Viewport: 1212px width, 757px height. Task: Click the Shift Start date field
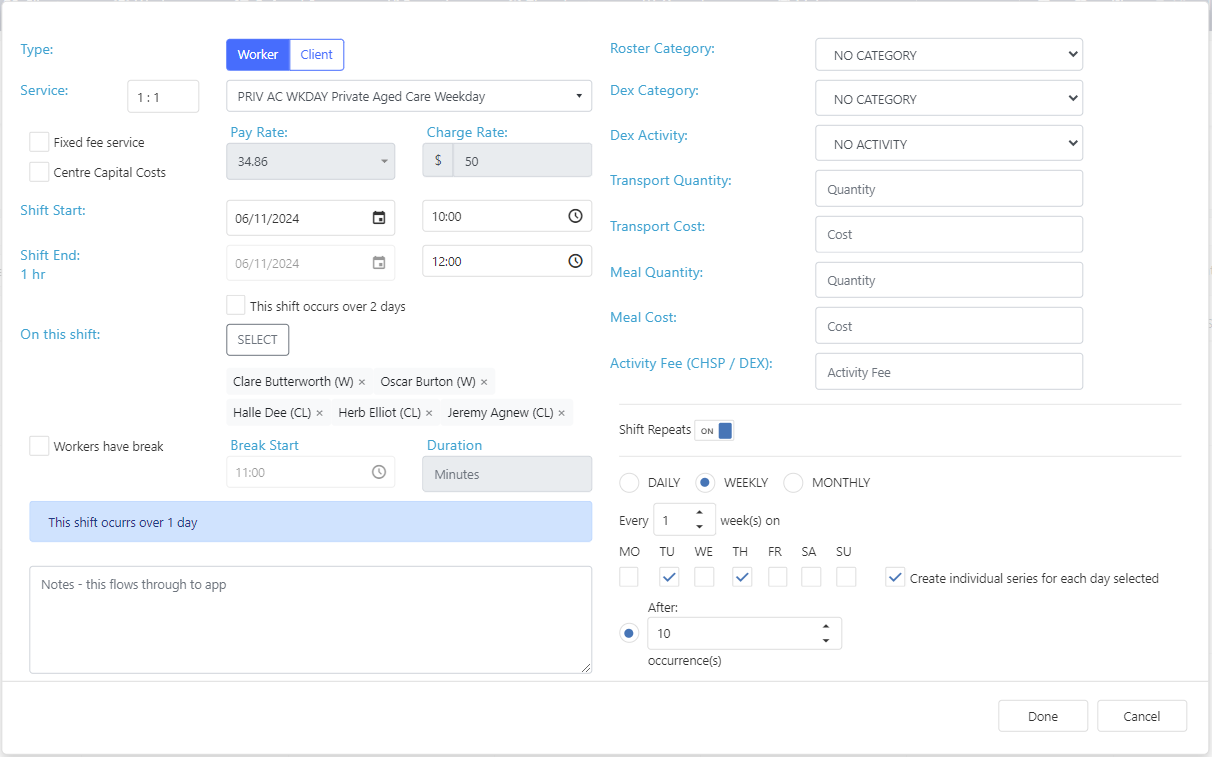click(311, 218)
